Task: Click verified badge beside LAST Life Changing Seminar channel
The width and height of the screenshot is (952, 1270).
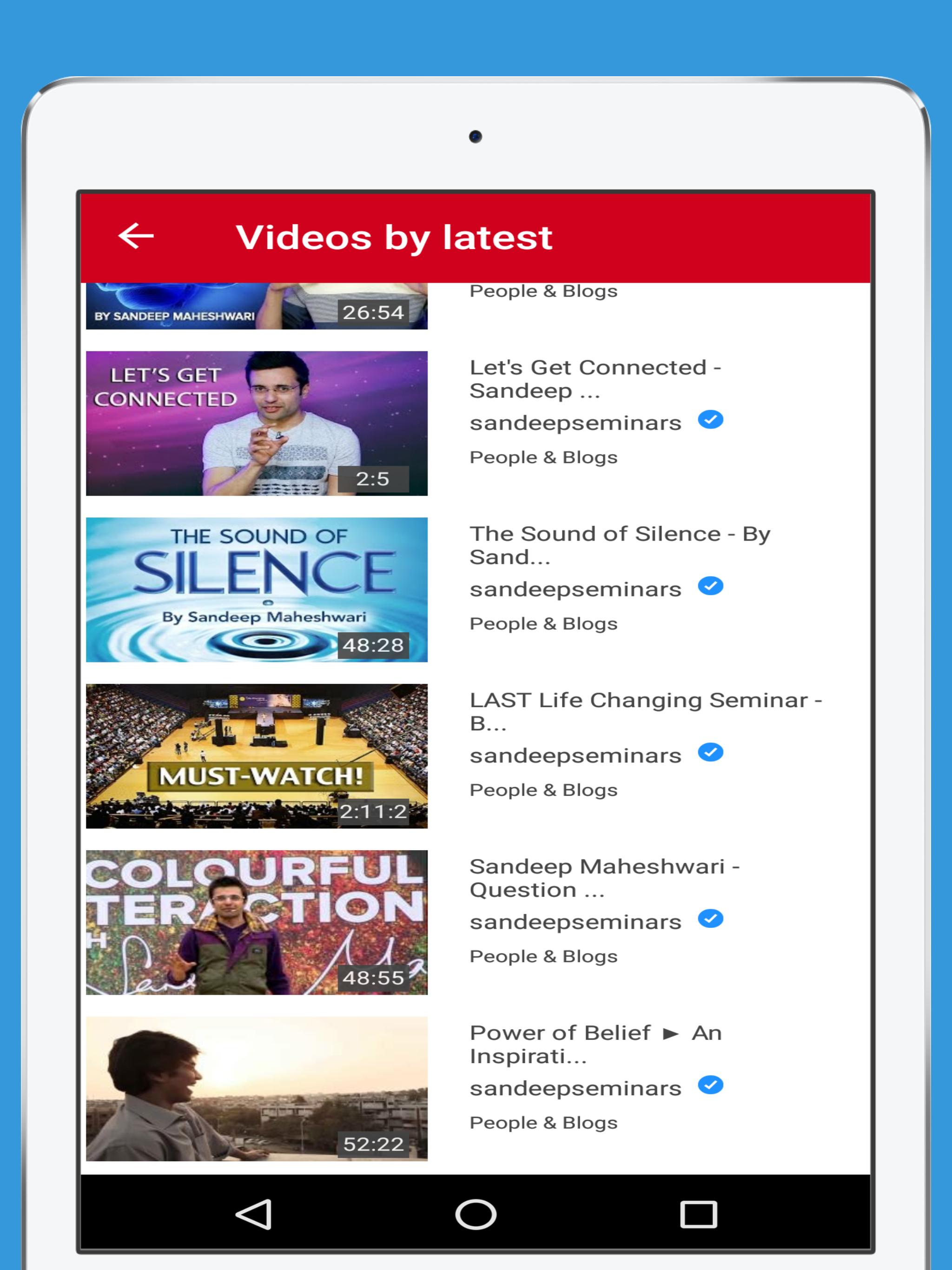Action: pyautogui.click(x=710, y=752)
